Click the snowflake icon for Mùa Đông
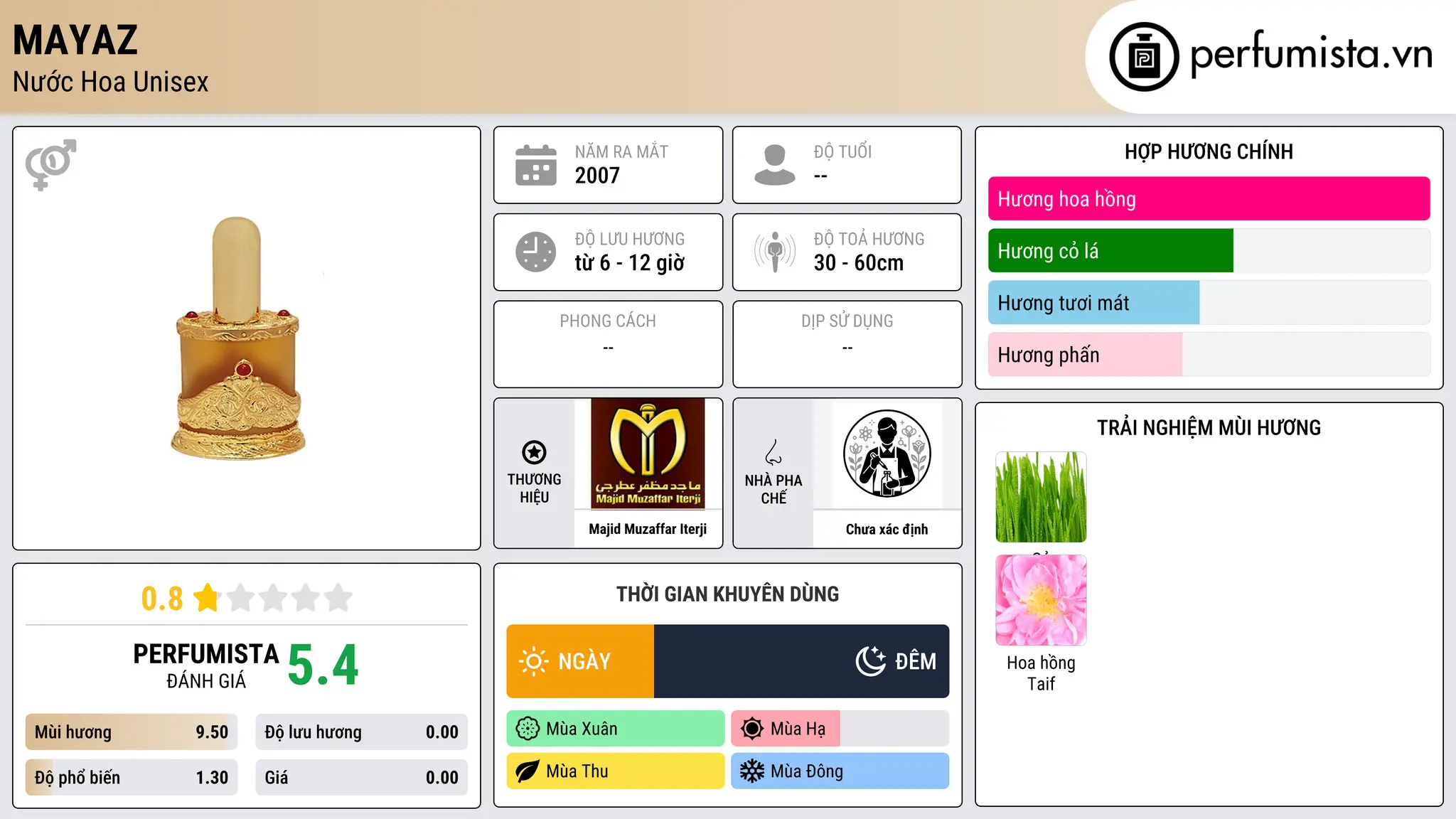This screenshot has width=1456, height=819. [x=752, y=771]
